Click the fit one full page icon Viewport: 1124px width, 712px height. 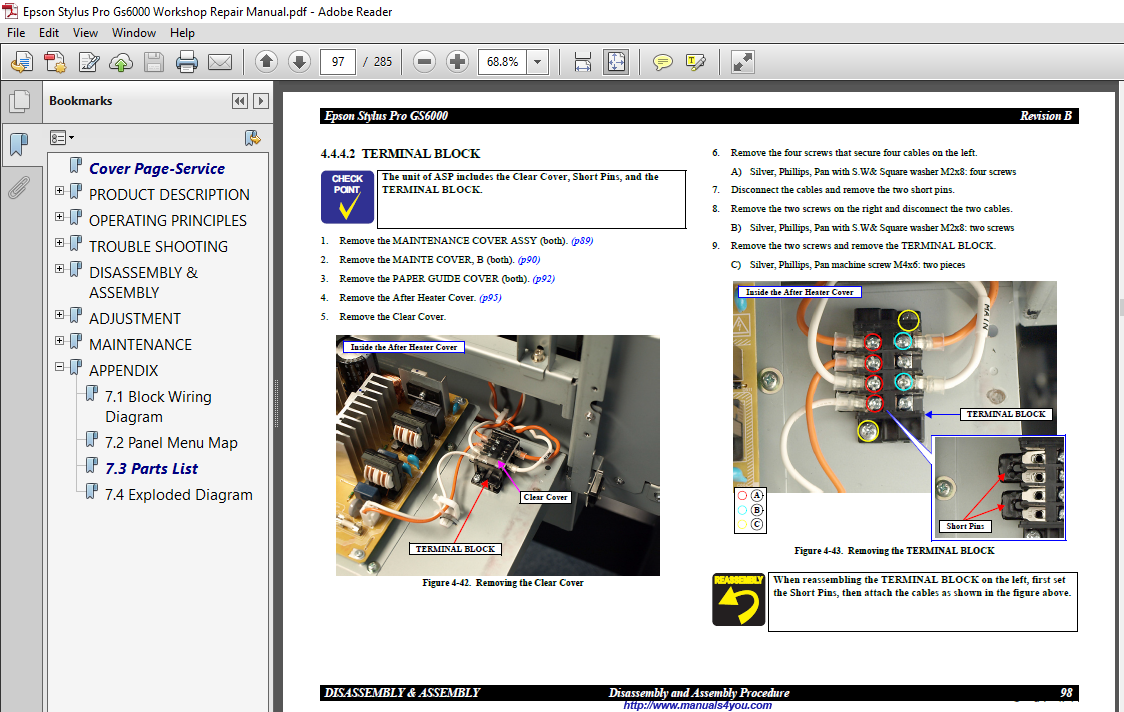[x=616, y=62]
